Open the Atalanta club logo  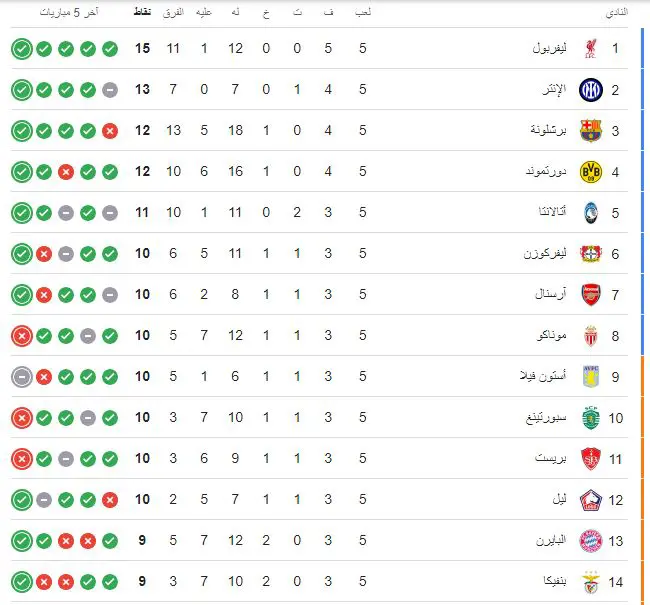(x=591, y=213)
